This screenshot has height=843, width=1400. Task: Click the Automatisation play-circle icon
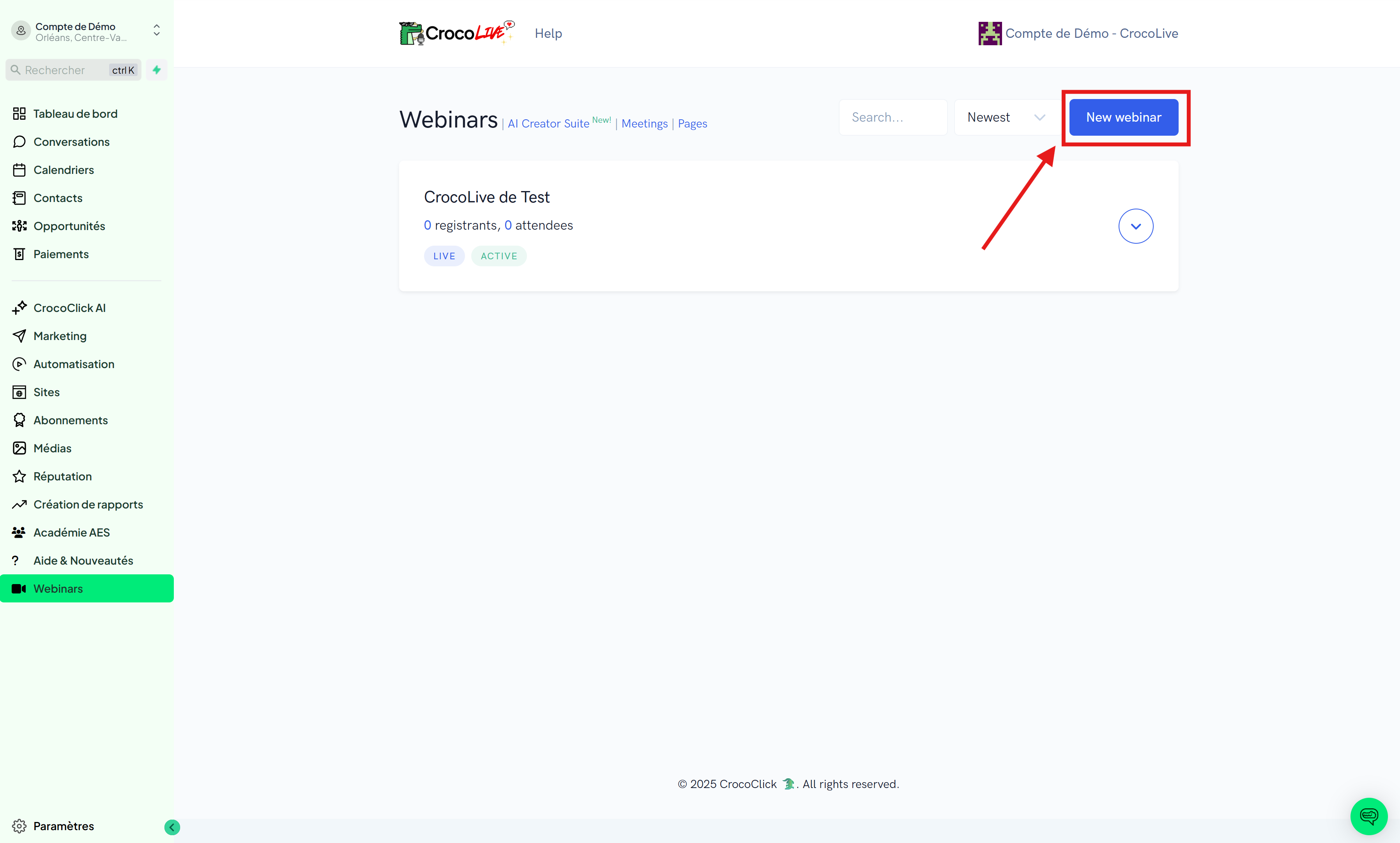click(19, 364)
